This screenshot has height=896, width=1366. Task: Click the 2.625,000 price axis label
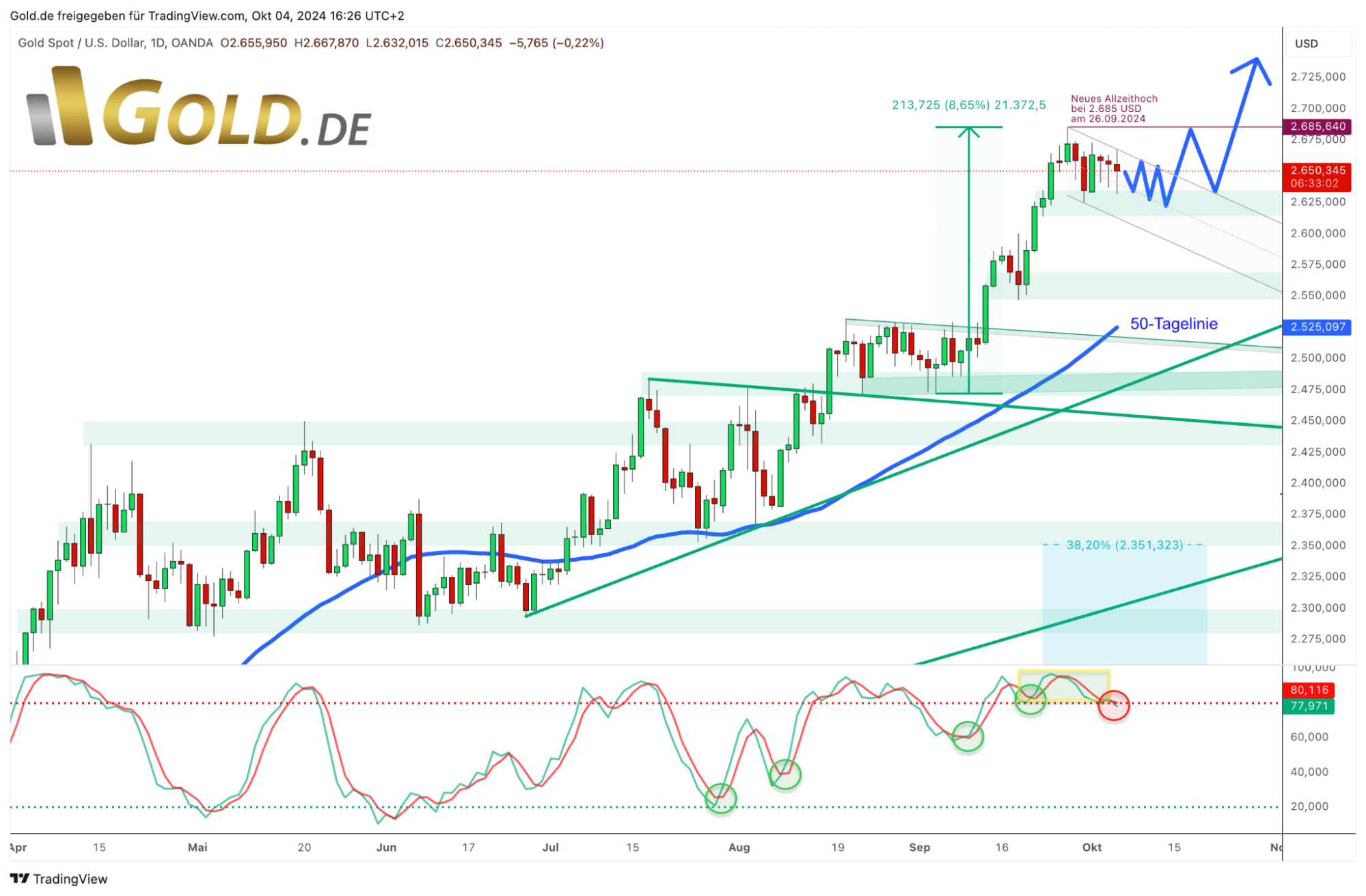click(1317, 202)
